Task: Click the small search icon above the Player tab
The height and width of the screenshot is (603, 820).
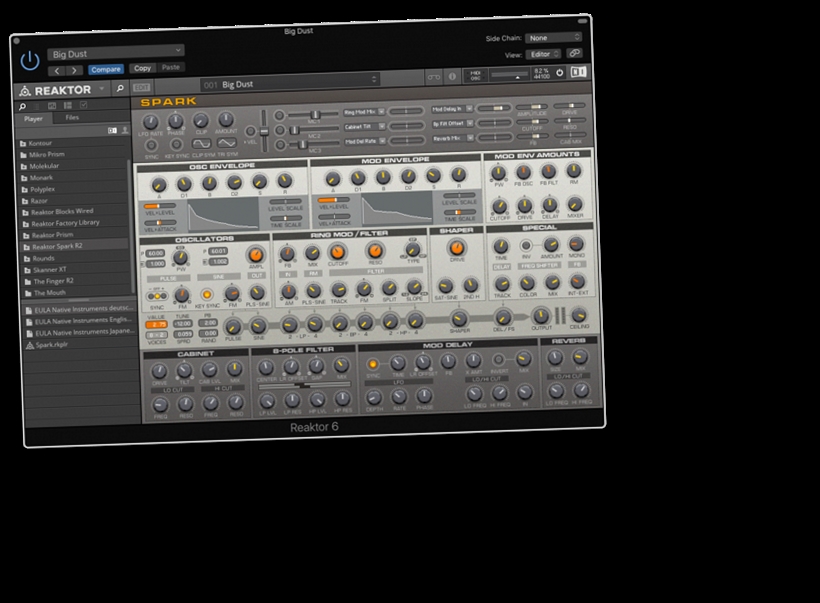Action: 22,107
